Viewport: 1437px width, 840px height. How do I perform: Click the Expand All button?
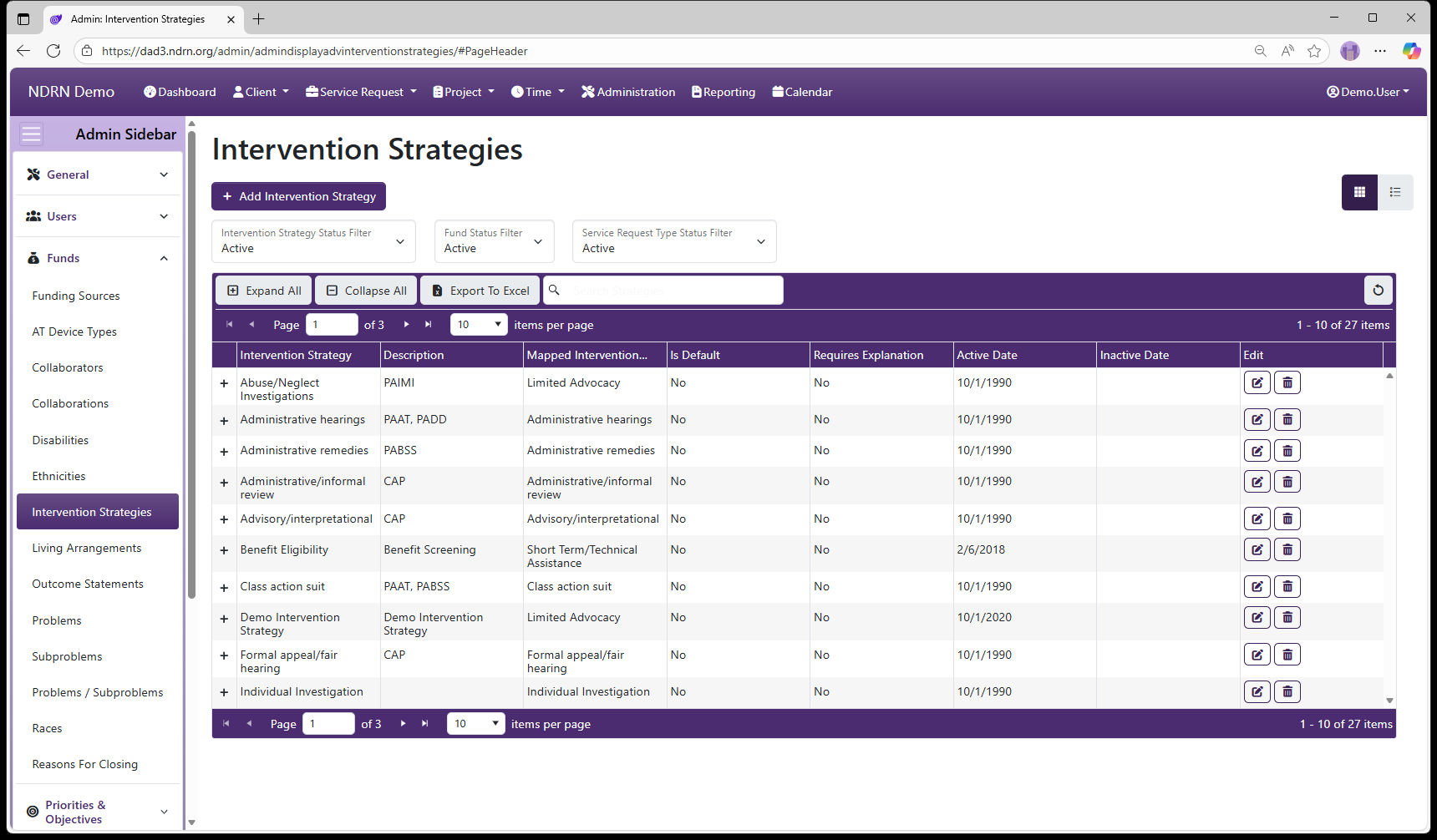pyautogui.click(x=264, y=291)
